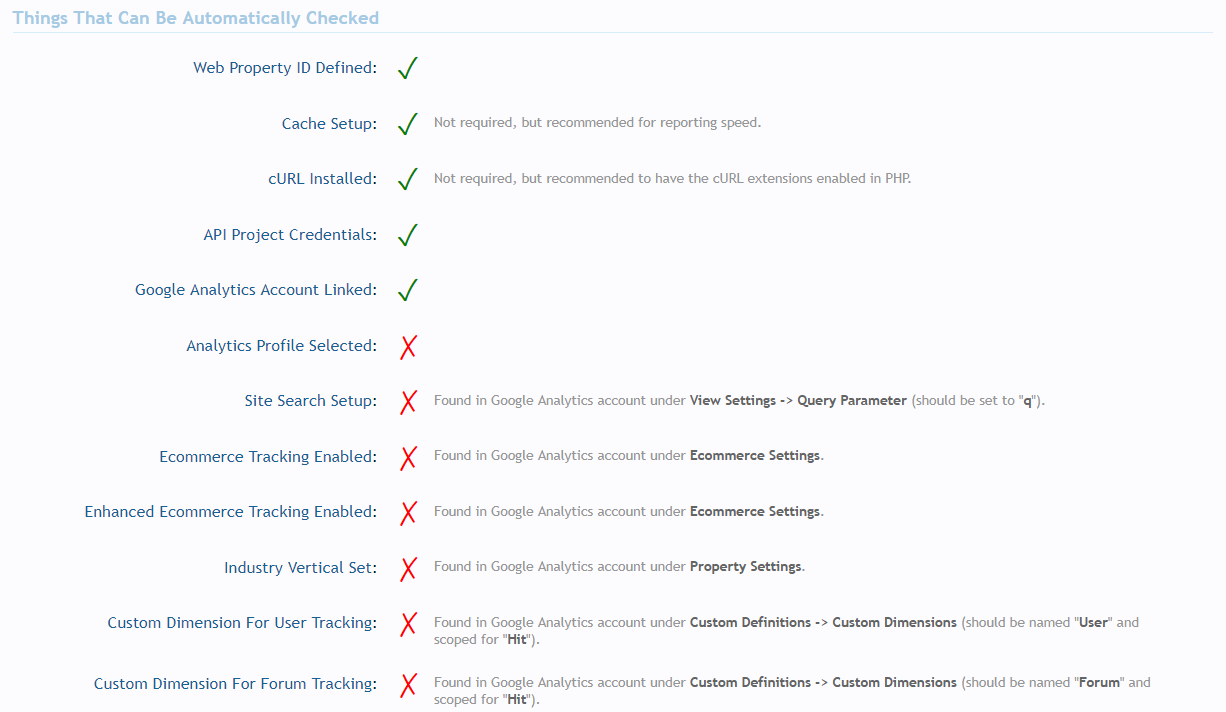Click the green checkmark beside Cache Setup
The image size is (1226, 712).
coord(407,124)
